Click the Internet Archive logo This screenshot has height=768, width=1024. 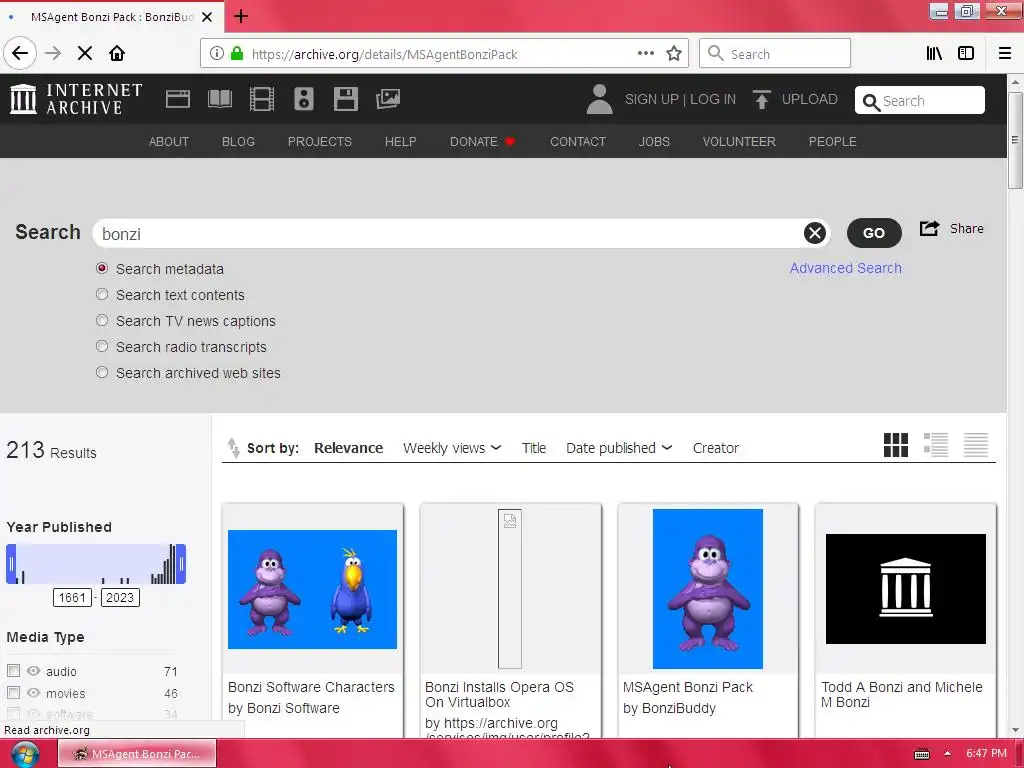tap(76, 99)
